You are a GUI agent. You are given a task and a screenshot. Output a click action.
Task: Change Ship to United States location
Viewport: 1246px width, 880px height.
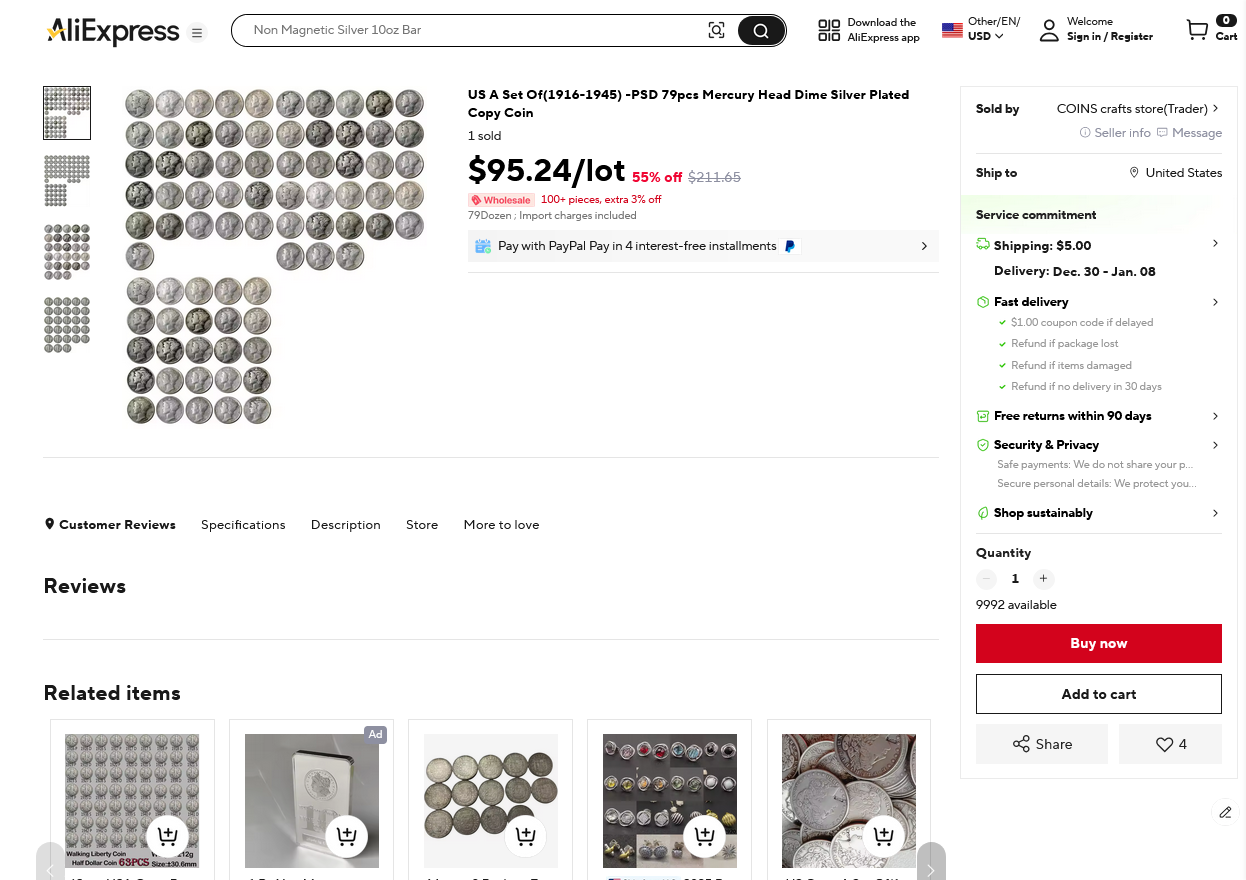(1175, 173)
